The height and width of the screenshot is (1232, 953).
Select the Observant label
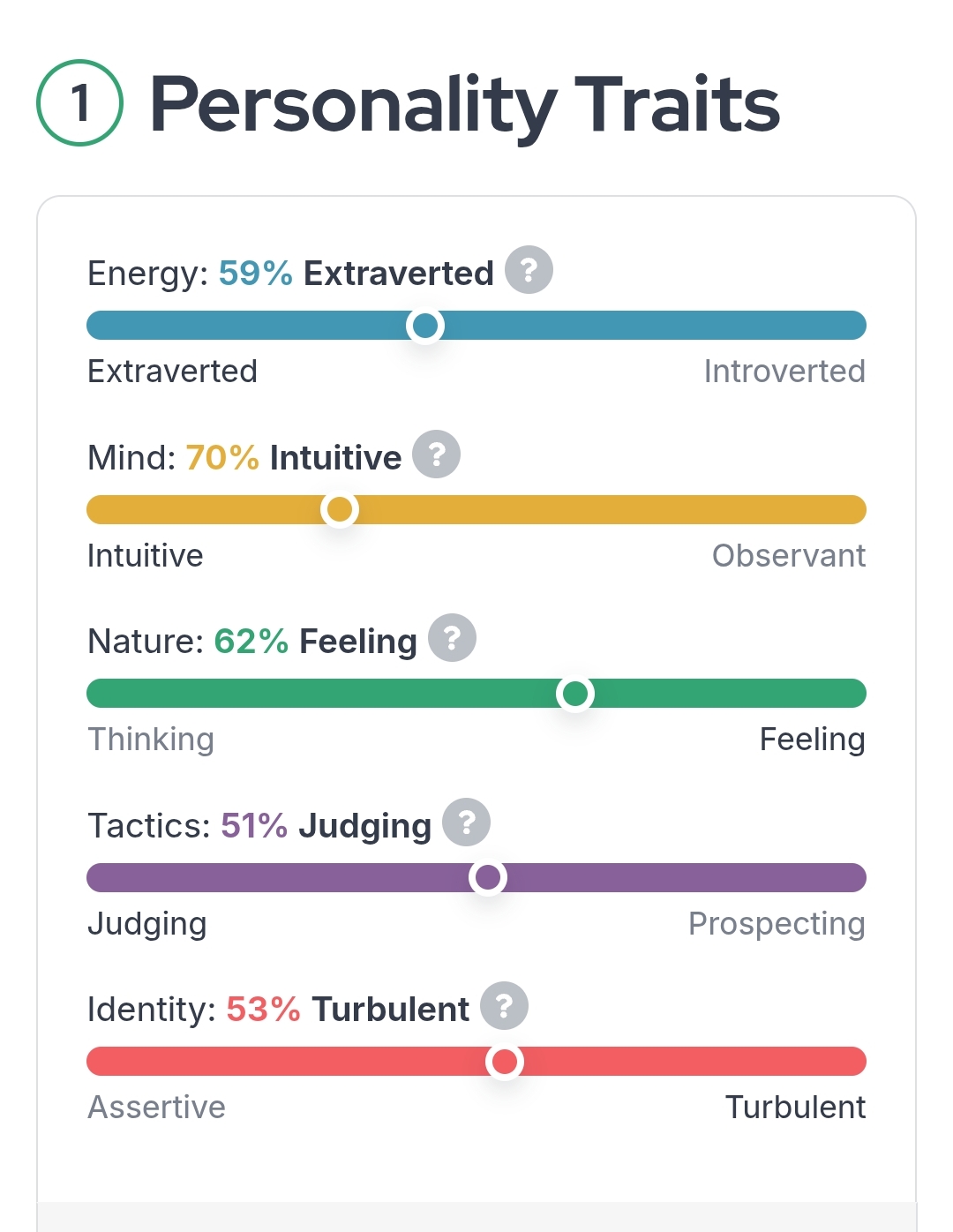click(x=789, y=556)
